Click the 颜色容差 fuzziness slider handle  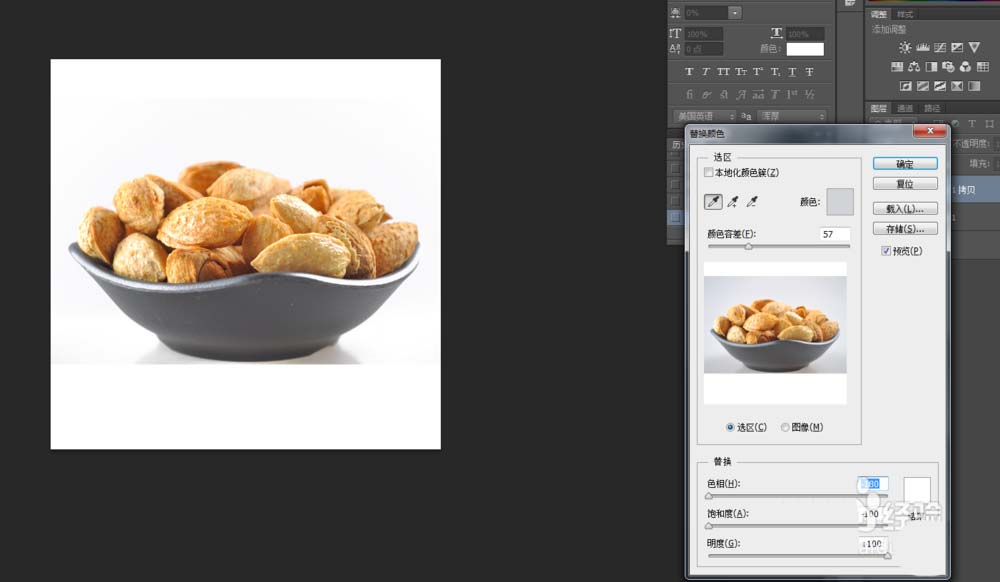[749, 246]
